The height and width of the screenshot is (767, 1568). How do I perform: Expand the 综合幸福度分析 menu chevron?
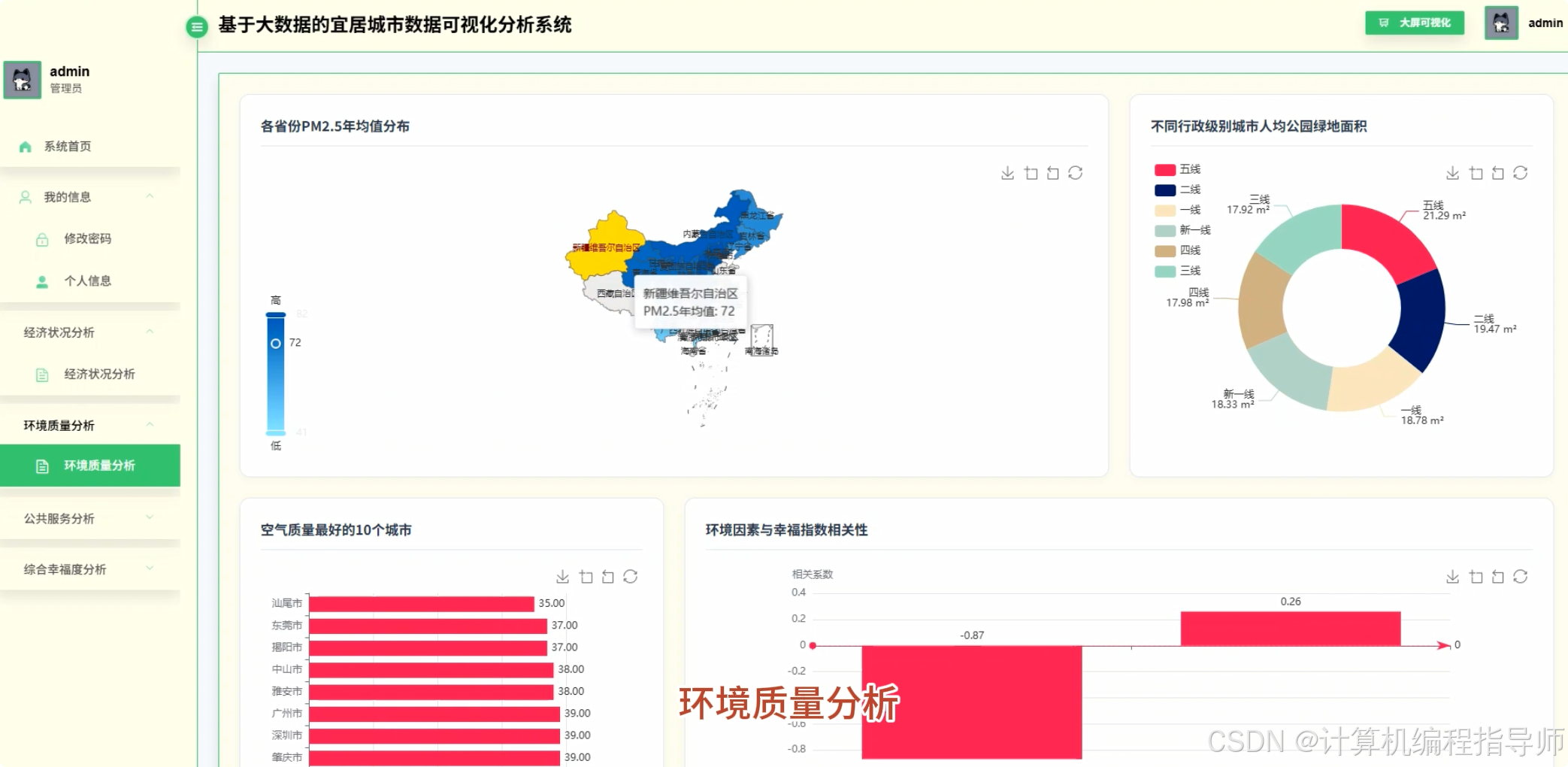150,568
